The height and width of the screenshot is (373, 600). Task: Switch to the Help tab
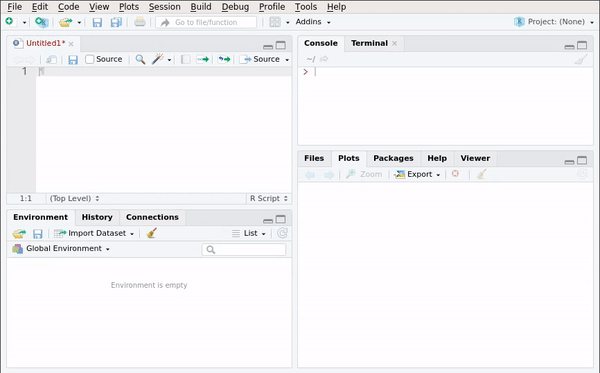click(x=437, y=158)
